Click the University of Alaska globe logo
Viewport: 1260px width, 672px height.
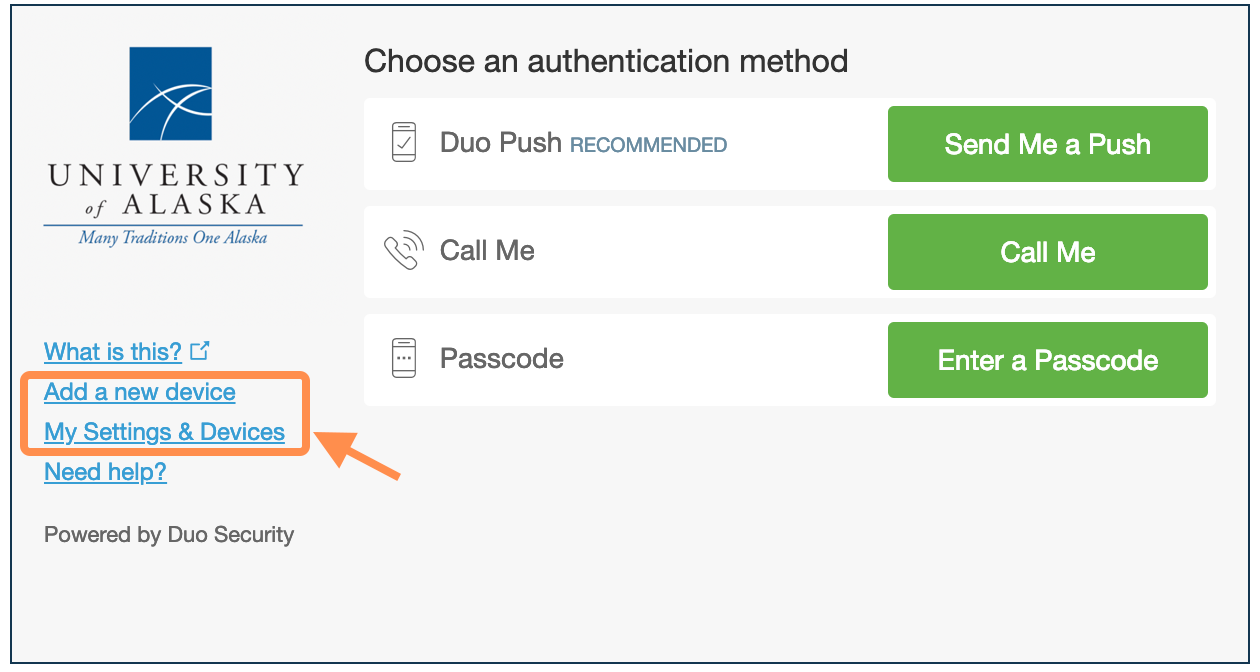click(x=171, y=98)
